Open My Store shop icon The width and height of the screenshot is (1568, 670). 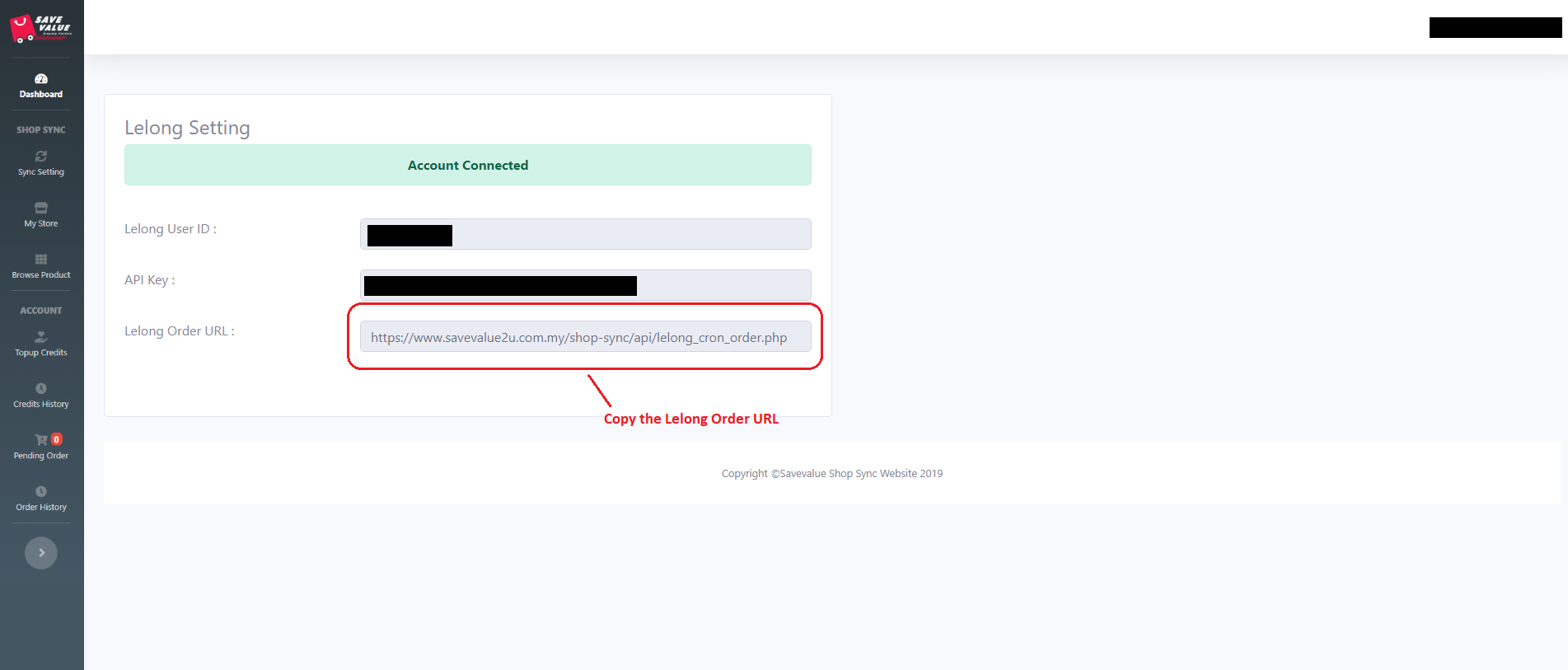click(41, 208)
